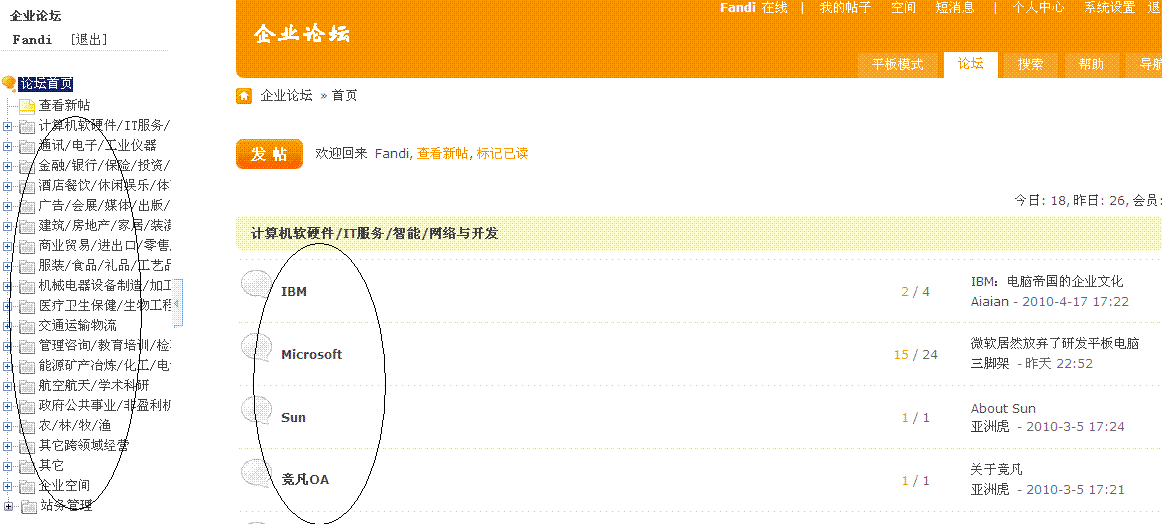Select 能源矿产冶炼/化工 tree item
The width and height of the screenshot is (1162, 524).
105,366
